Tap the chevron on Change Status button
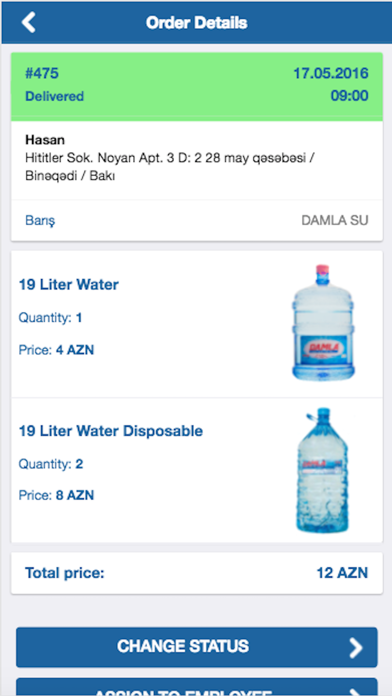Screen dimensions: 392x696 click(356, 648)
